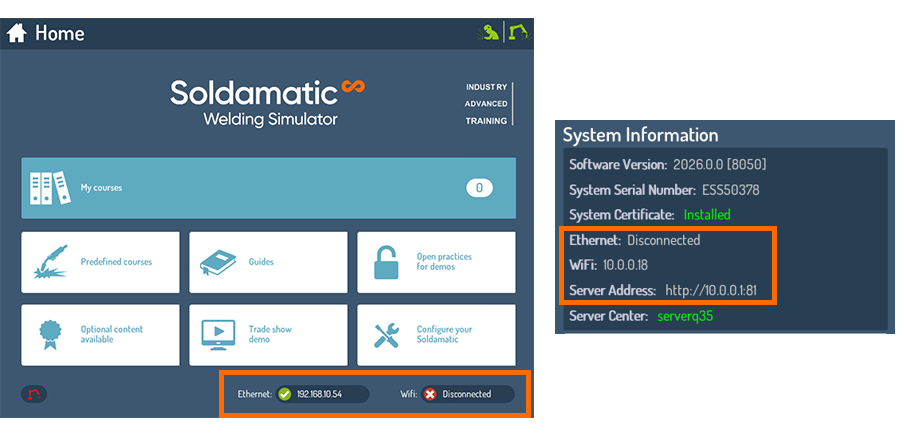
Task: Click the red Wifi disconnected X icon
Action: coord(430,394)
